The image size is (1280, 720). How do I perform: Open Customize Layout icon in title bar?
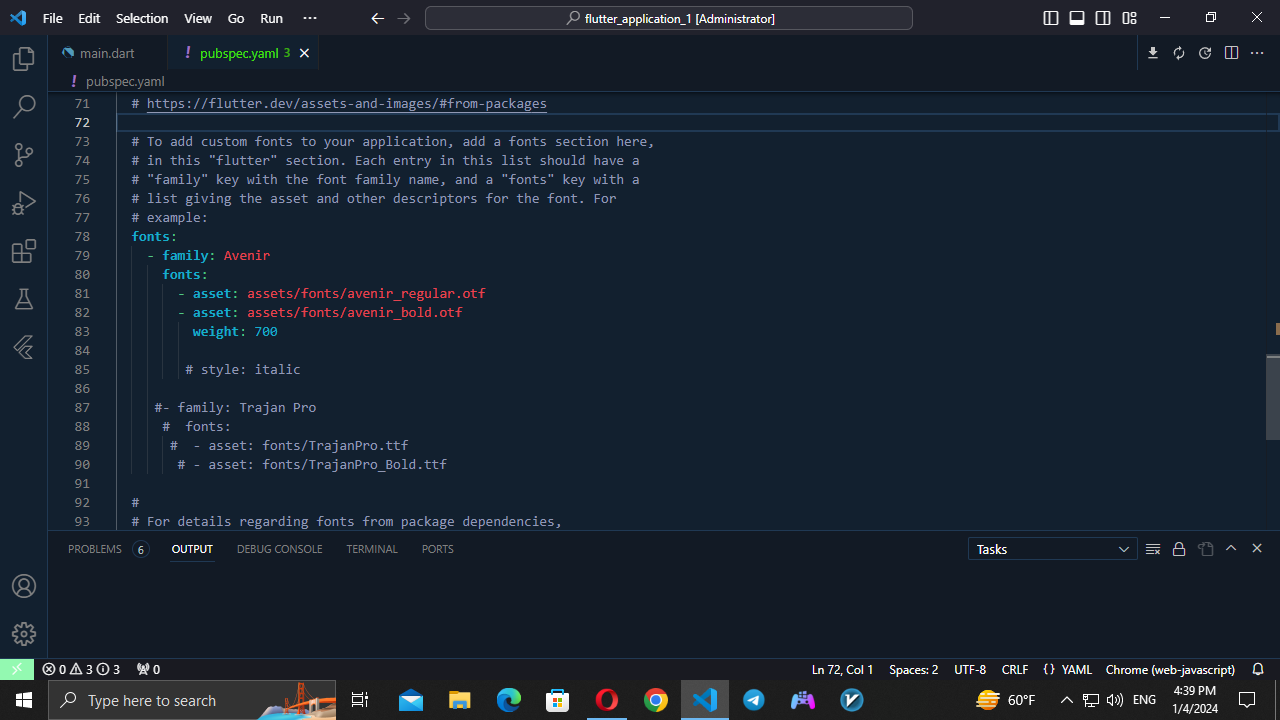click(1129, 18)
